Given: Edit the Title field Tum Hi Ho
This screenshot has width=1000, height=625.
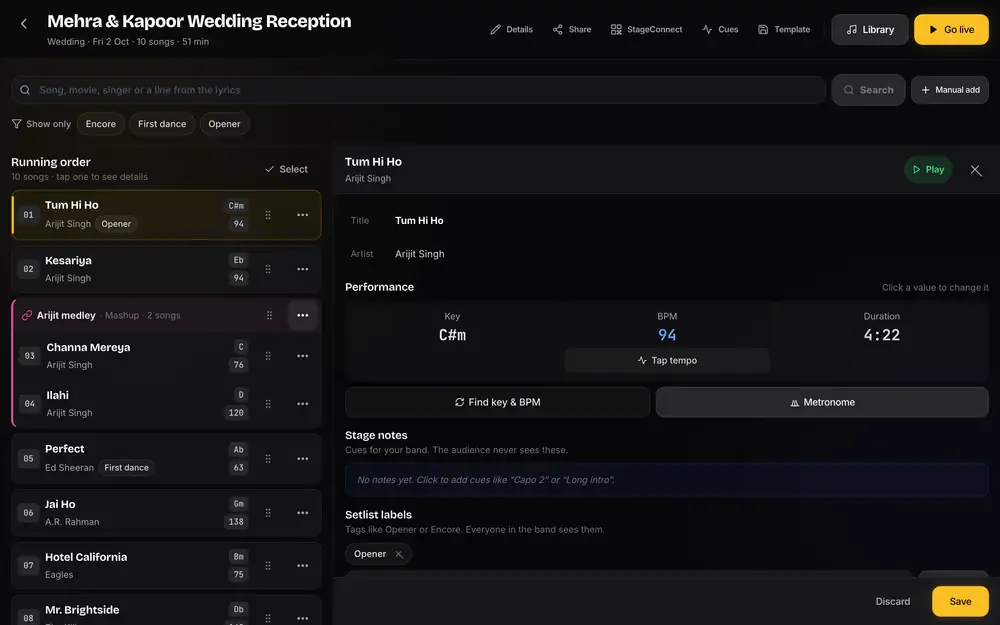Looking at the screenshot, I should (x=419, y=221).
